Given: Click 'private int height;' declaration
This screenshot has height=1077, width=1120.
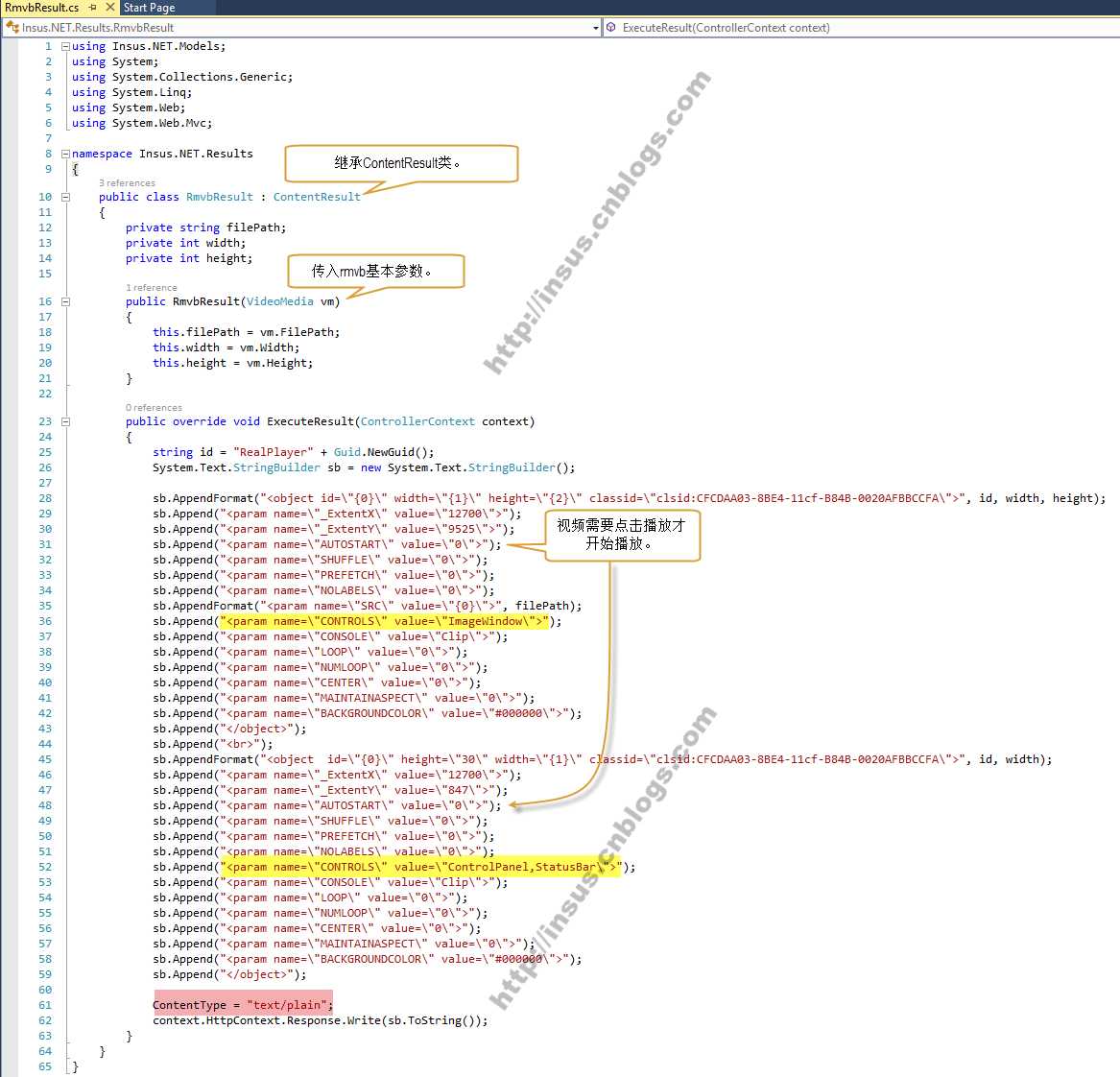Looking at the screenshot, I should pos(189,258).
